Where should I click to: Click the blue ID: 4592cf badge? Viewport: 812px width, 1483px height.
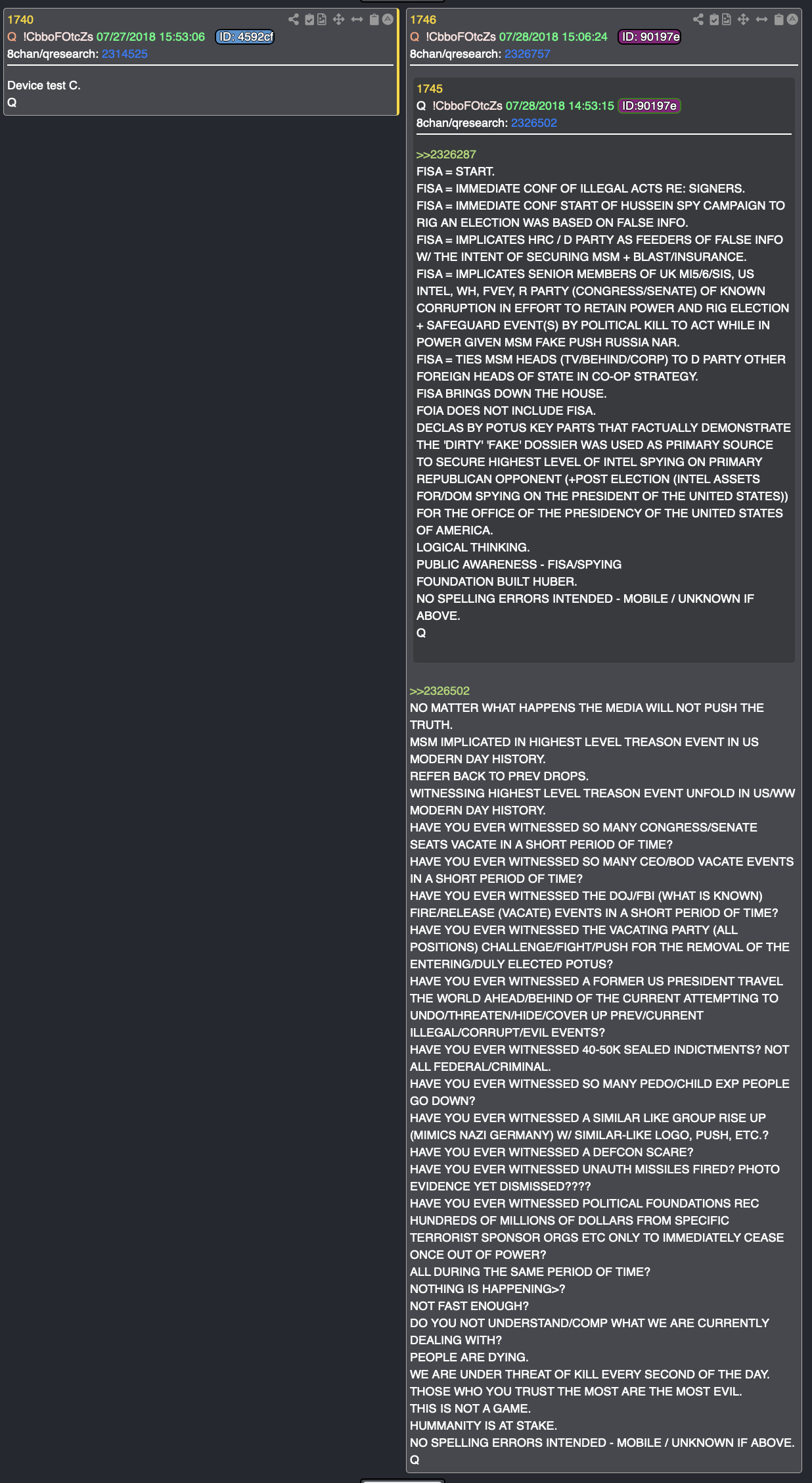point(245,37)
